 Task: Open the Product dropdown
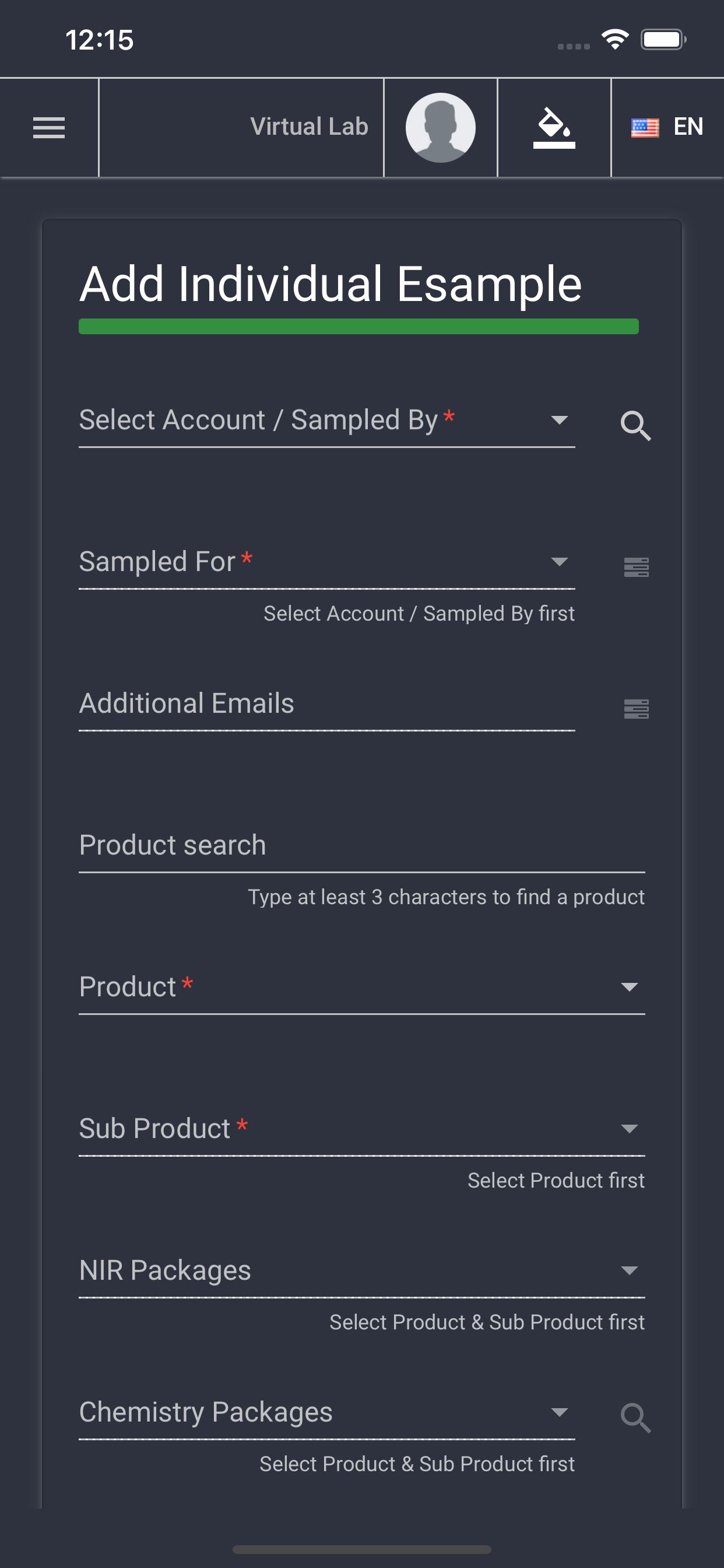[x=362, y=986]
